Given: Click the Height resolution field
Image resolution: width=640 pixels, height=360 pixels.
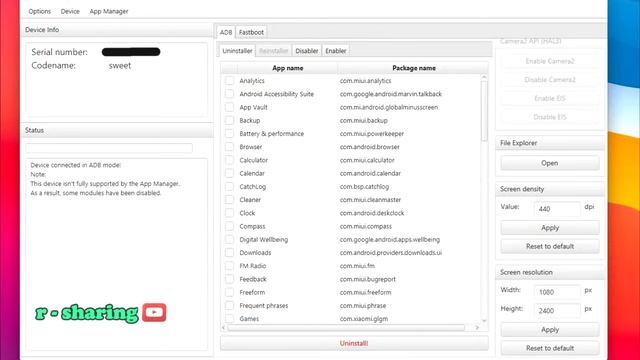Looking at the screenshot, I should pos(557,310).
